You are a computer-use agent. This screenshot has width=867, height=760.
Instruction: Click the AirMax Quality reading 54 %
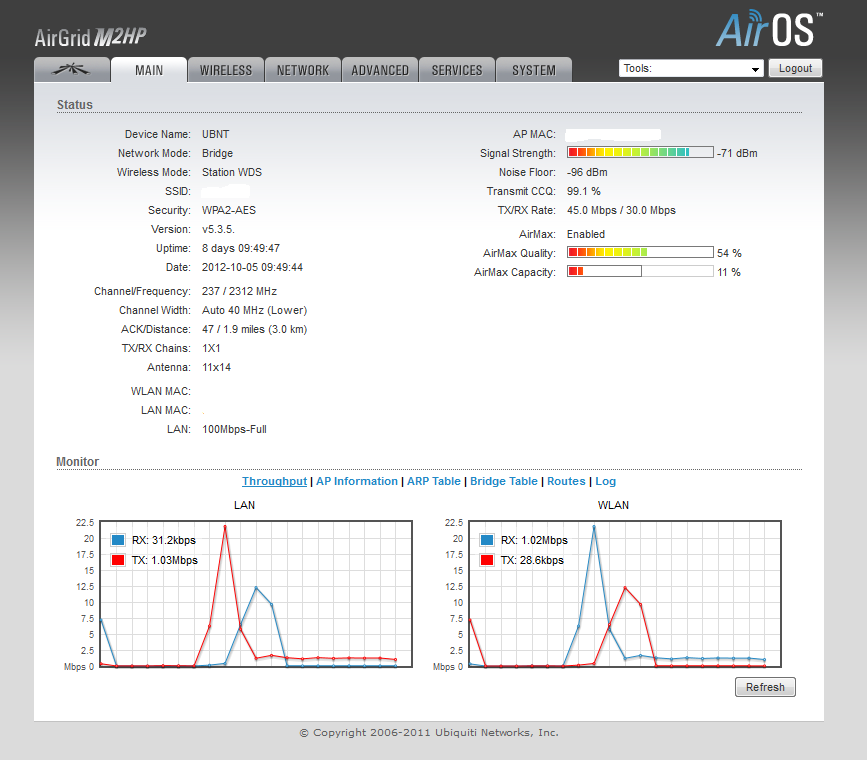click(x=729, y=253)
